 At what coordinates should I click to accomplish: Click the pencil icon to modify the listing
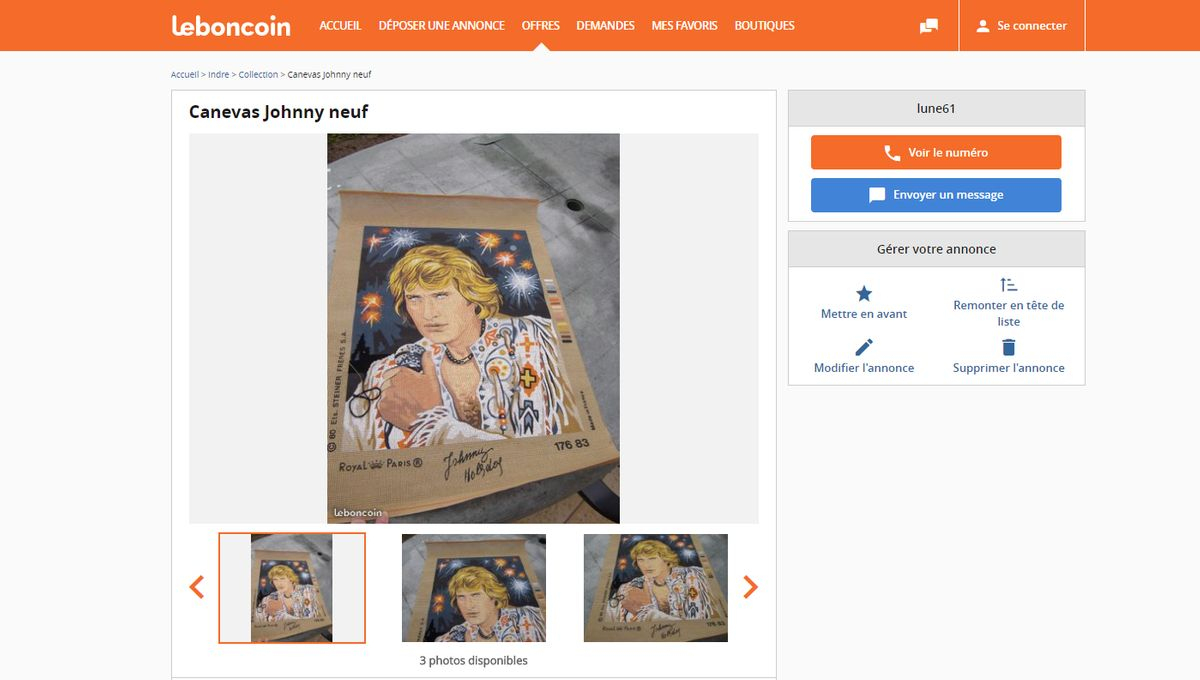coord(864,347)
